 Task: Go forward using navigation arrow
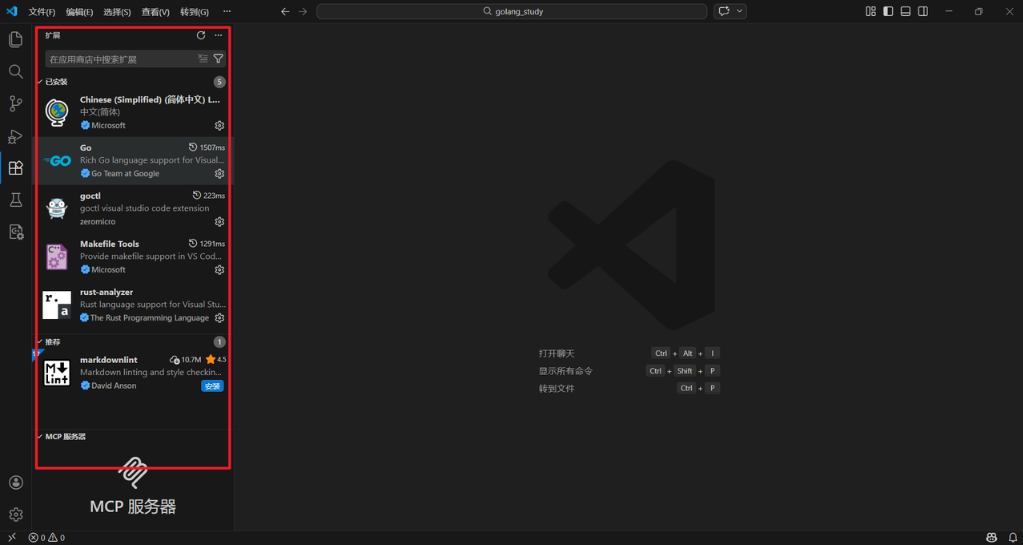click(303, 11)
